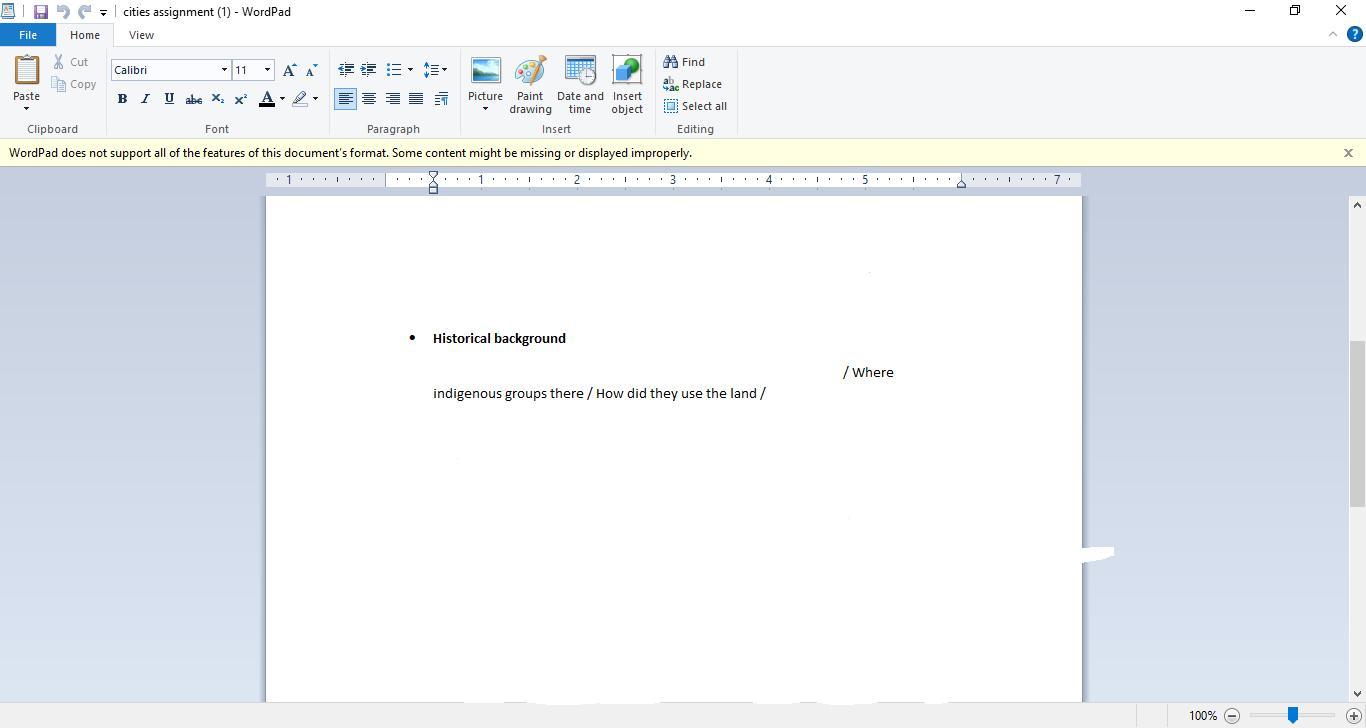Switch to the View tab
The image size is (1366, 728).
click(141, 35)
